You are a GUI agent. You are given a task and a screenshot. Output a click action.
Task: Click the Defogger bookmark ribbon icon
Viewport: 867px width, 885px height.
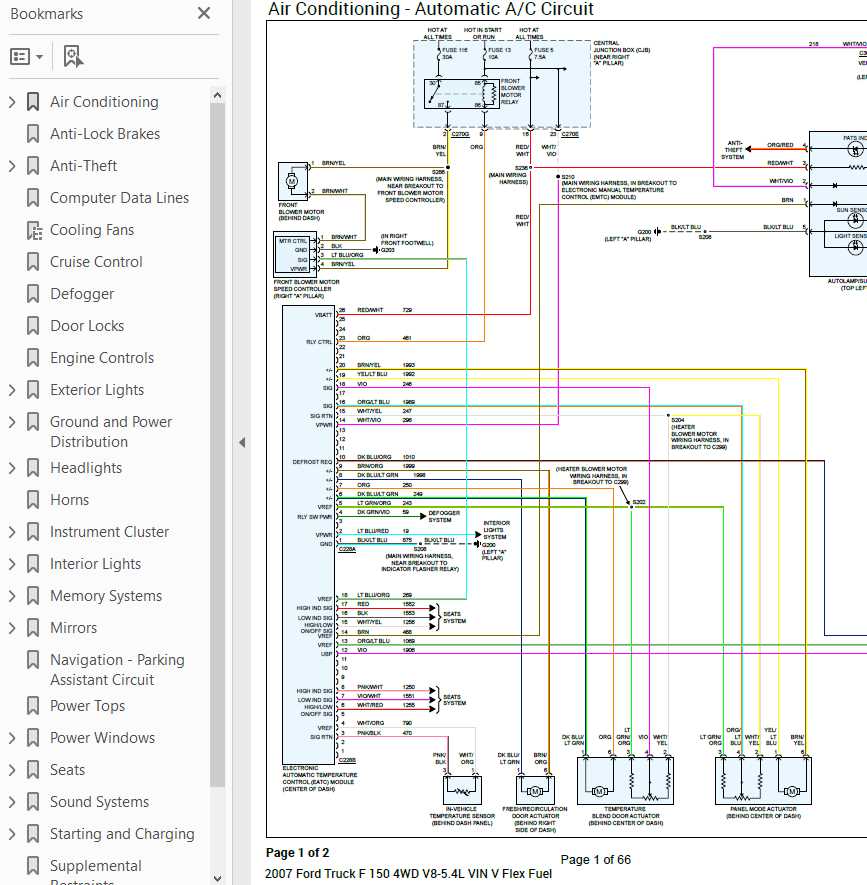(33, 294)
